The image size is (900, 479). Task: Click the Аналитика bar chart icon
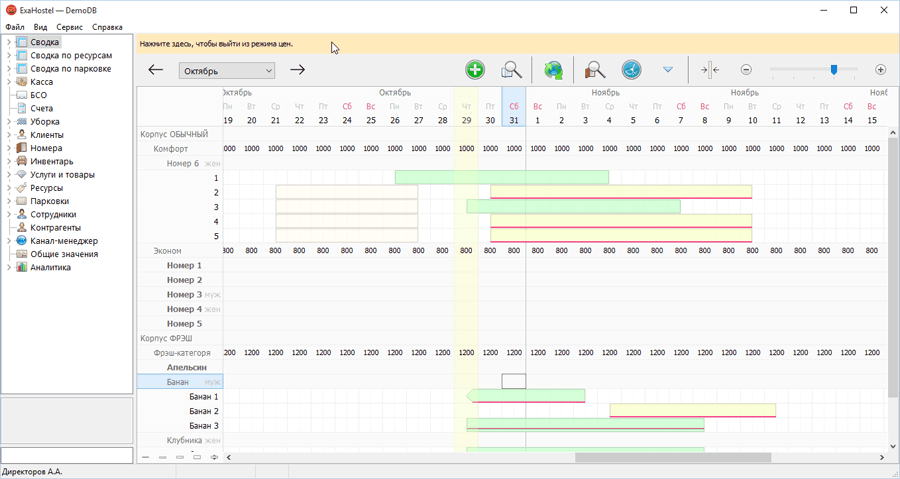[22, 267]
